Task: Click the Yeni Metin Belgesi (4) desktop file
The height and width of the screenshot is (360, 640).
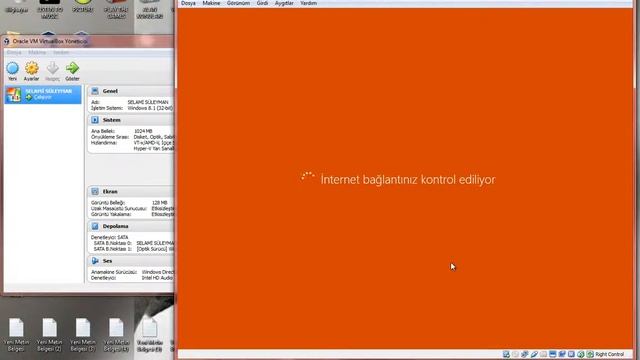Action: [x=116, y=335]
